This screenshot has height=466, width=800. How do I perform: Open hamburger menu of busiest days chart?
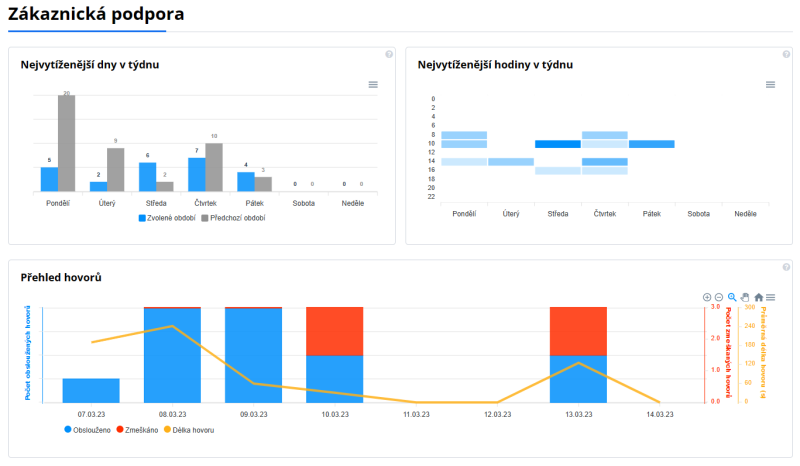[373, 85]
